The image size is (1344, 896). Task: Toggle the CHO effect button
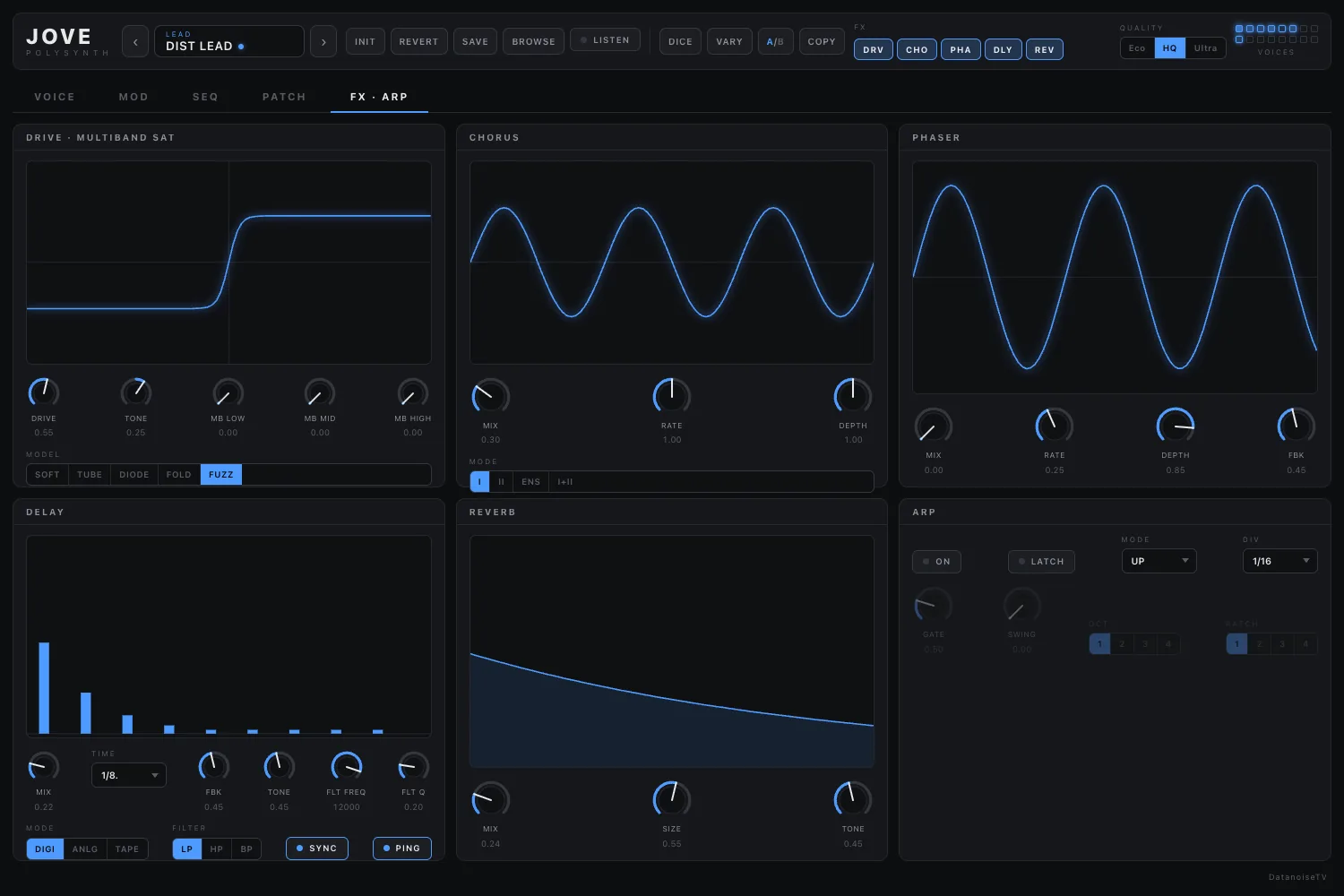[x=917, y=50]
